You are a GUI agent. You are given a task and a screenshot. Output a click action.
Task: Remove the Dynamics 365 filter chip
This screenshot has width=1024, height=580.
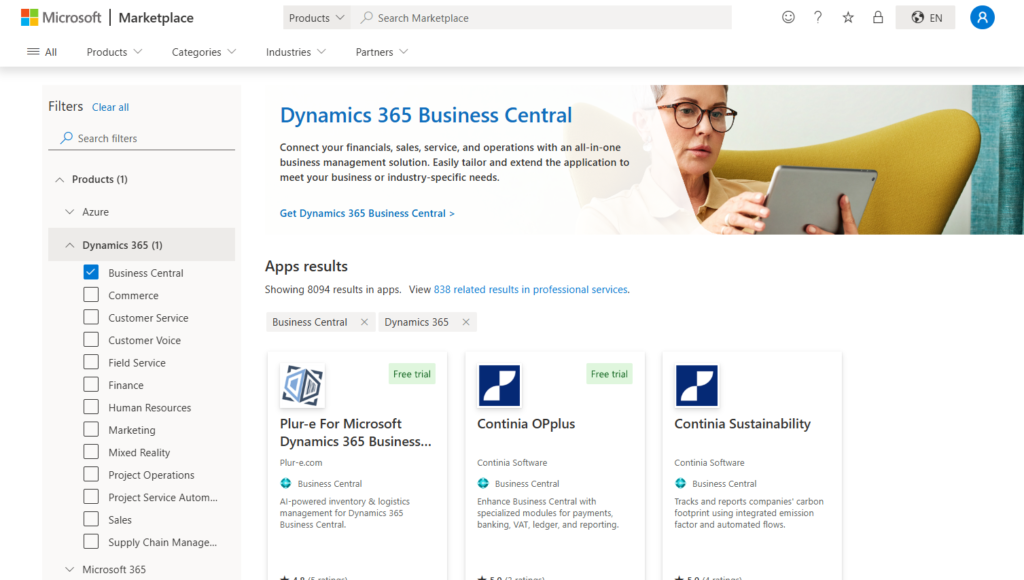pos(465,322)
